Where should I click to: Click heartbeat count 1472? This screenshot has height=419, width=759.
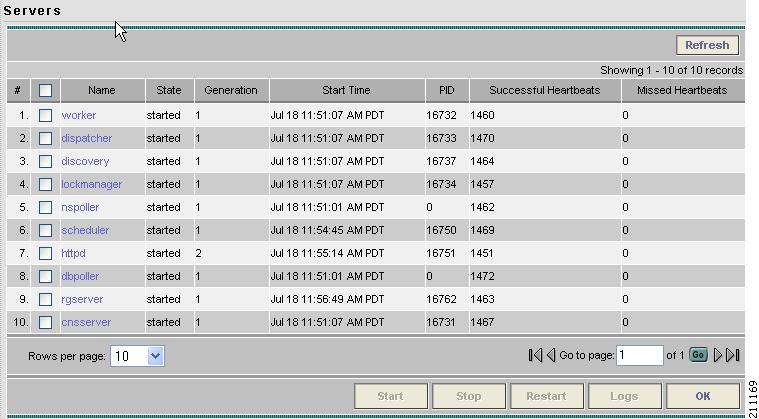(483, 276)
